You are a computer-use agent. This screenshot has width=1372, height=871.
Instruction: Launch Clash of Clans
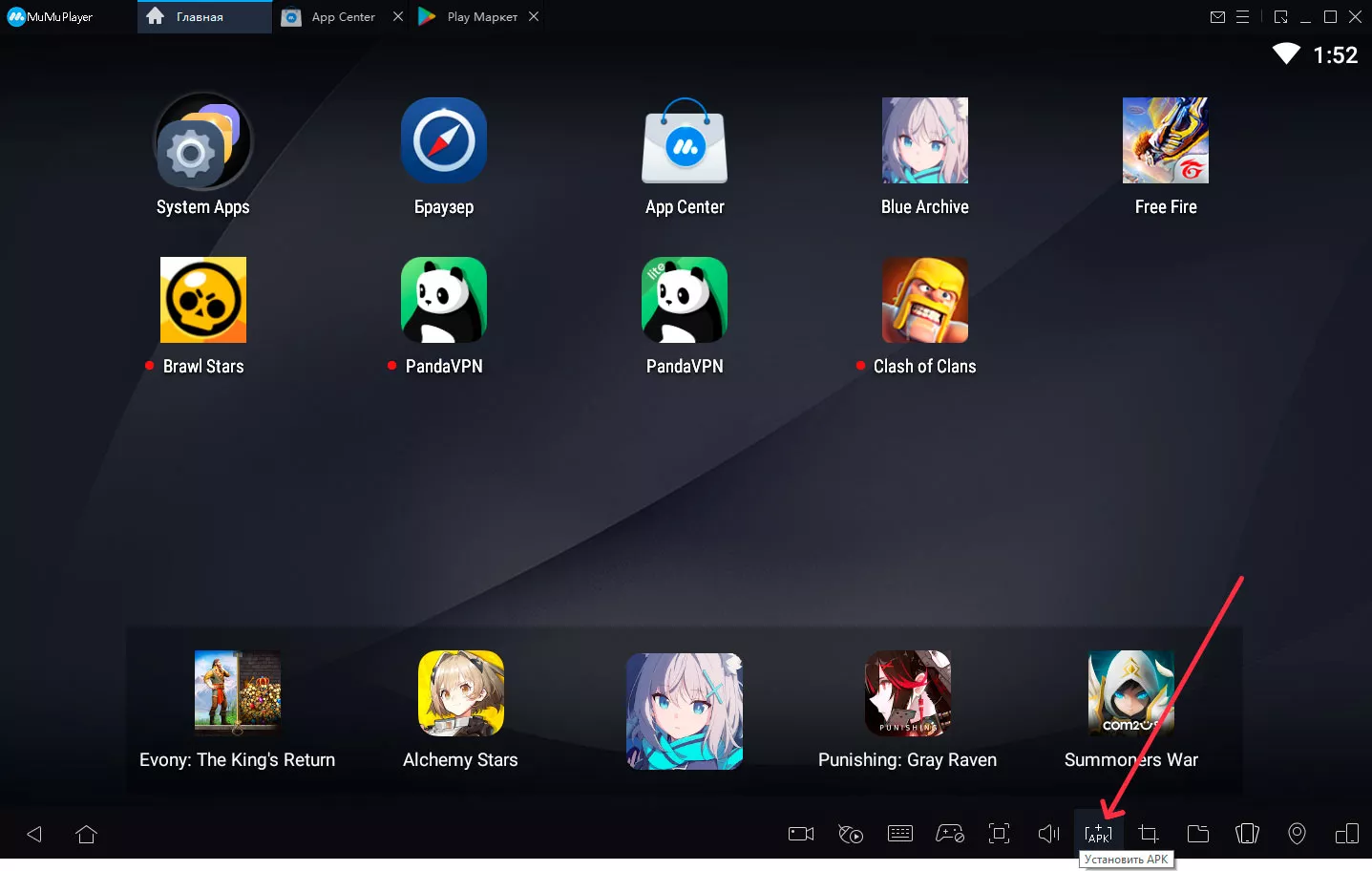click(x=925, y=300)
